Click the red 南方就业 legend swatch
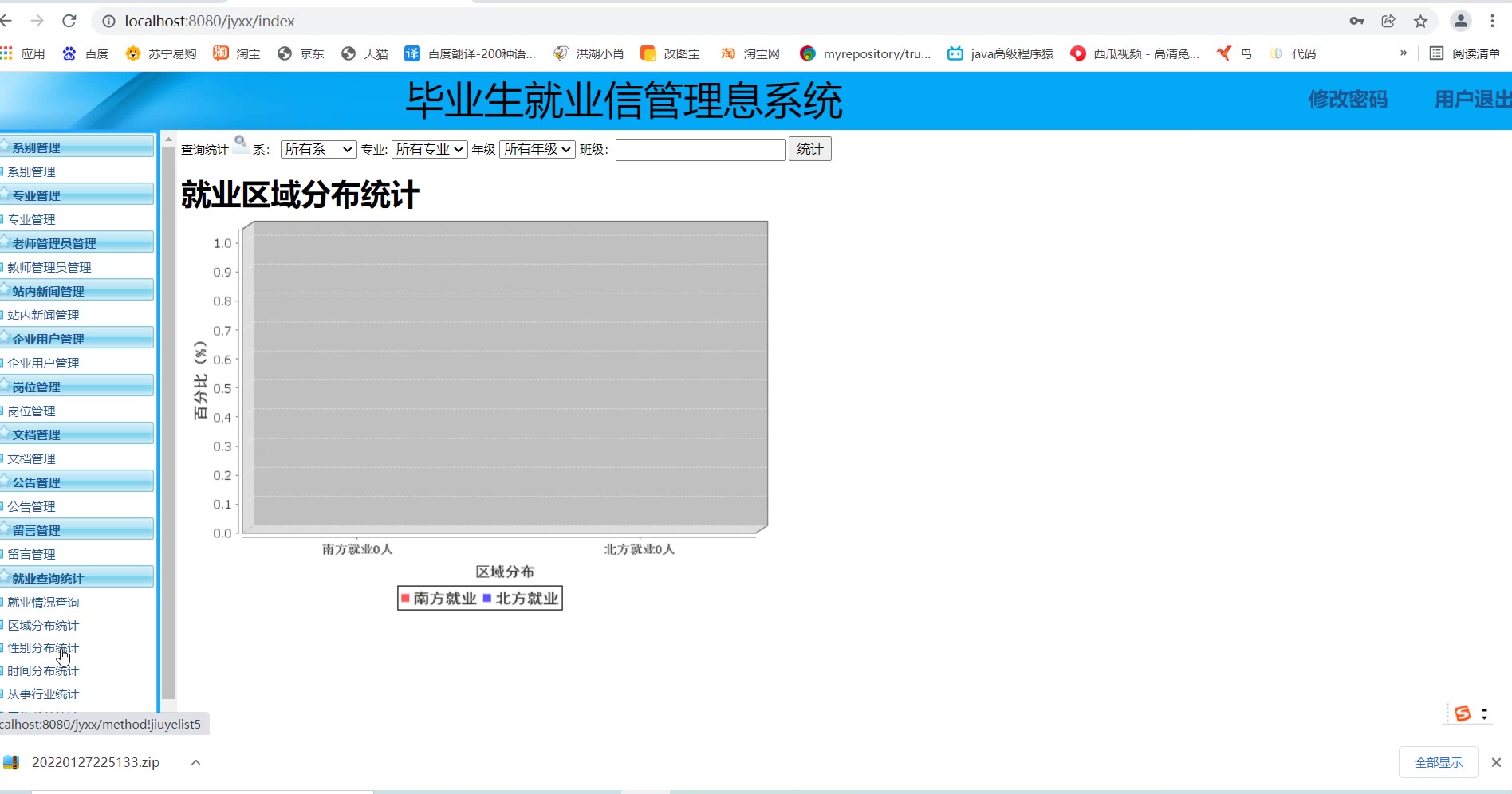This screenshot has width=1512, height=794. pos(405,598)
